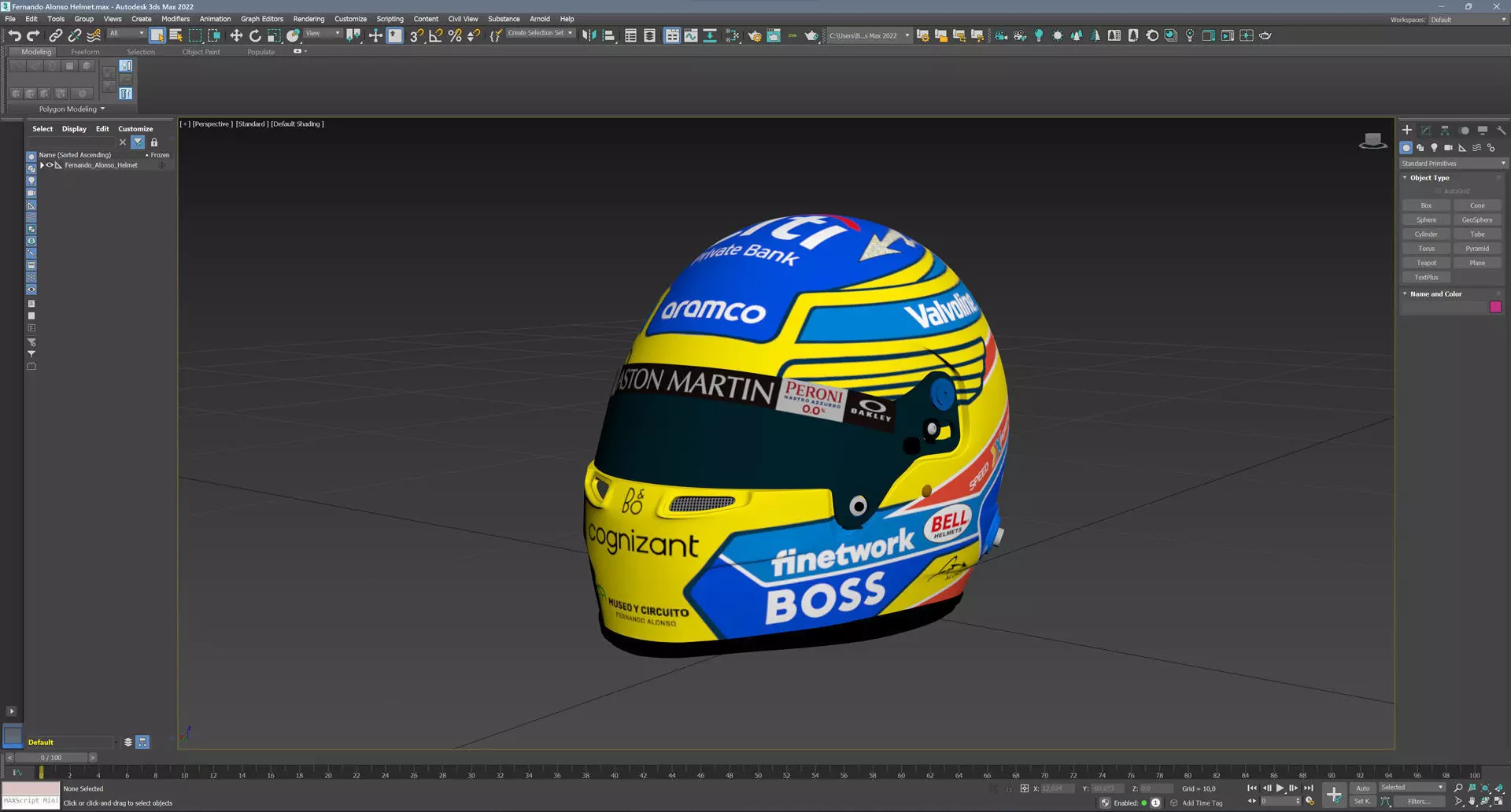Open the Modifiers menu
This screenshot has height=812, width=1511.
175,19
